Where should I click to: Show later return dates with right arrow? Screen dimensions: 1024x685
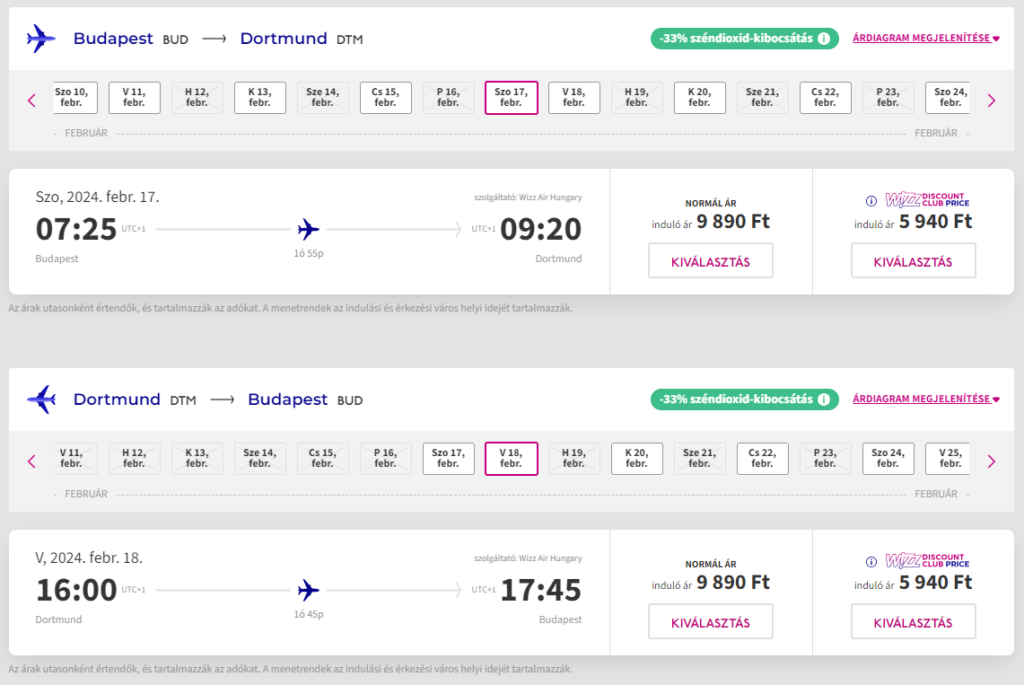point(991,461)
